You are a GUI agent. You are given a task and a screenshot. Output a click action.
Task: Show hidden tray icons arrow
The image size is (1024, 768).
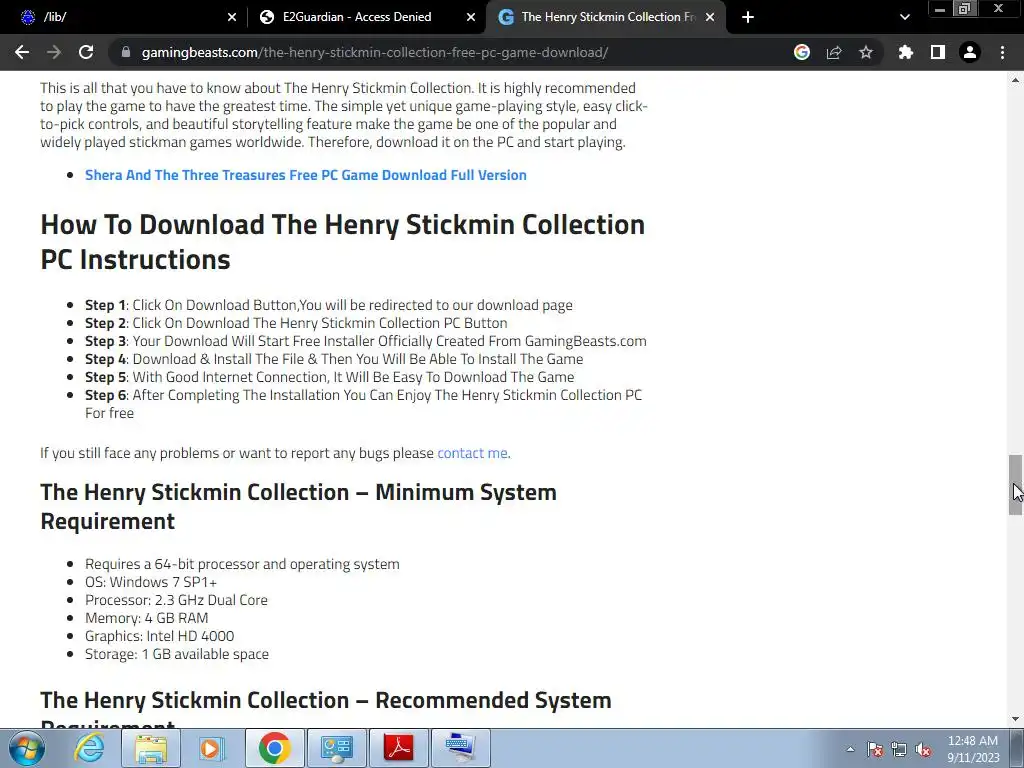850,749
